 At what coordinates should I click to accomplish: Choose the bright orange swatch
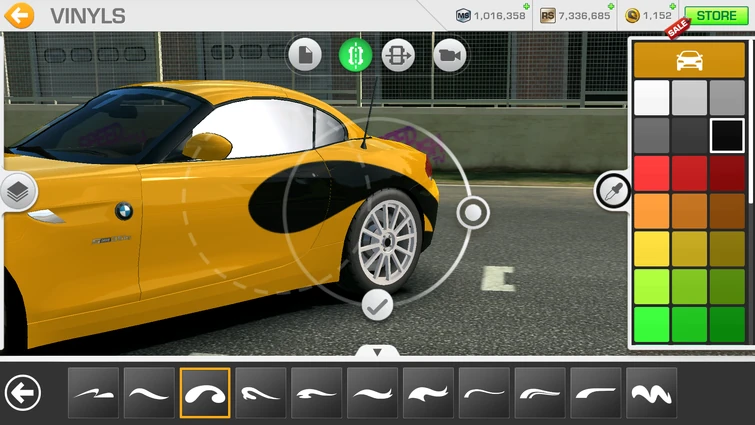point(651,211)
